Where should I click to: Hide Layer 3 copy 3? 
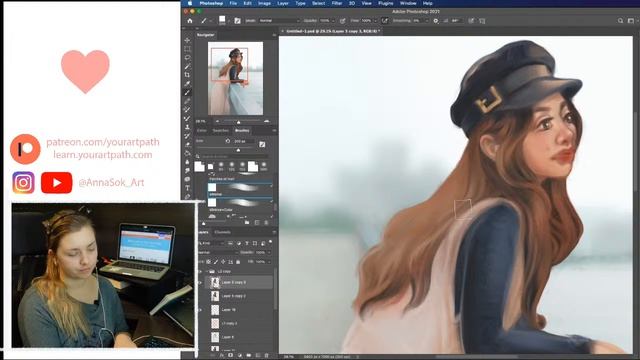tap(200, 282)
